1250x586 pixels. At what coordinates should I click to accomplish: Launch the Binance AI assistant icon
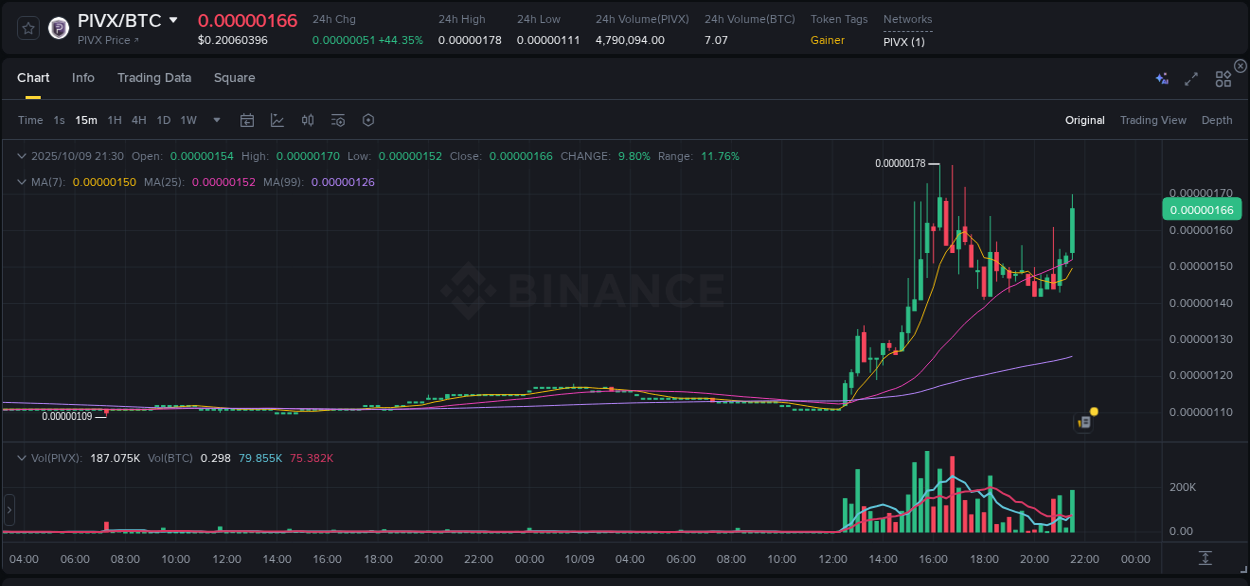pos(1161,77)
